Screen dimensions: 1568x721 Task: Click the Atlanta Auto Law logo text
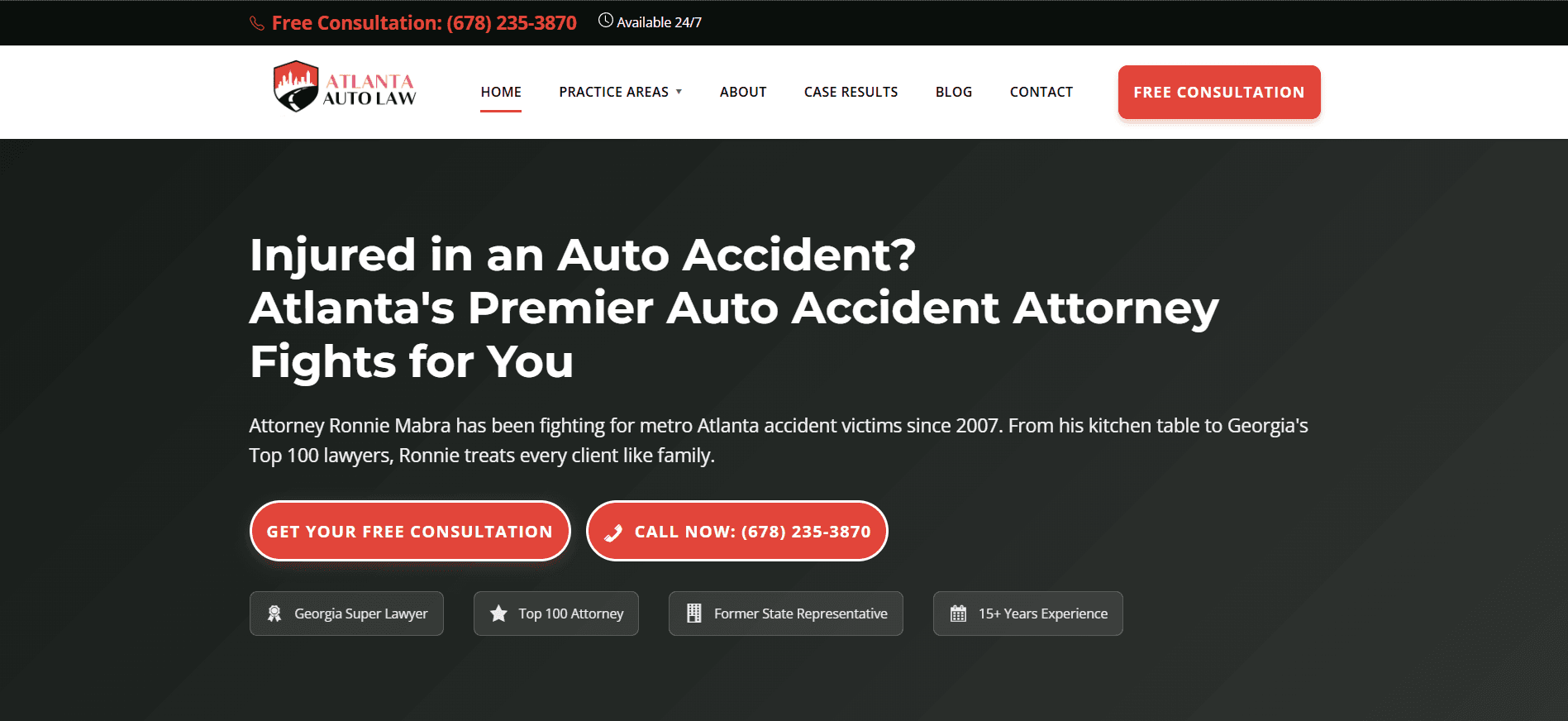369,89
